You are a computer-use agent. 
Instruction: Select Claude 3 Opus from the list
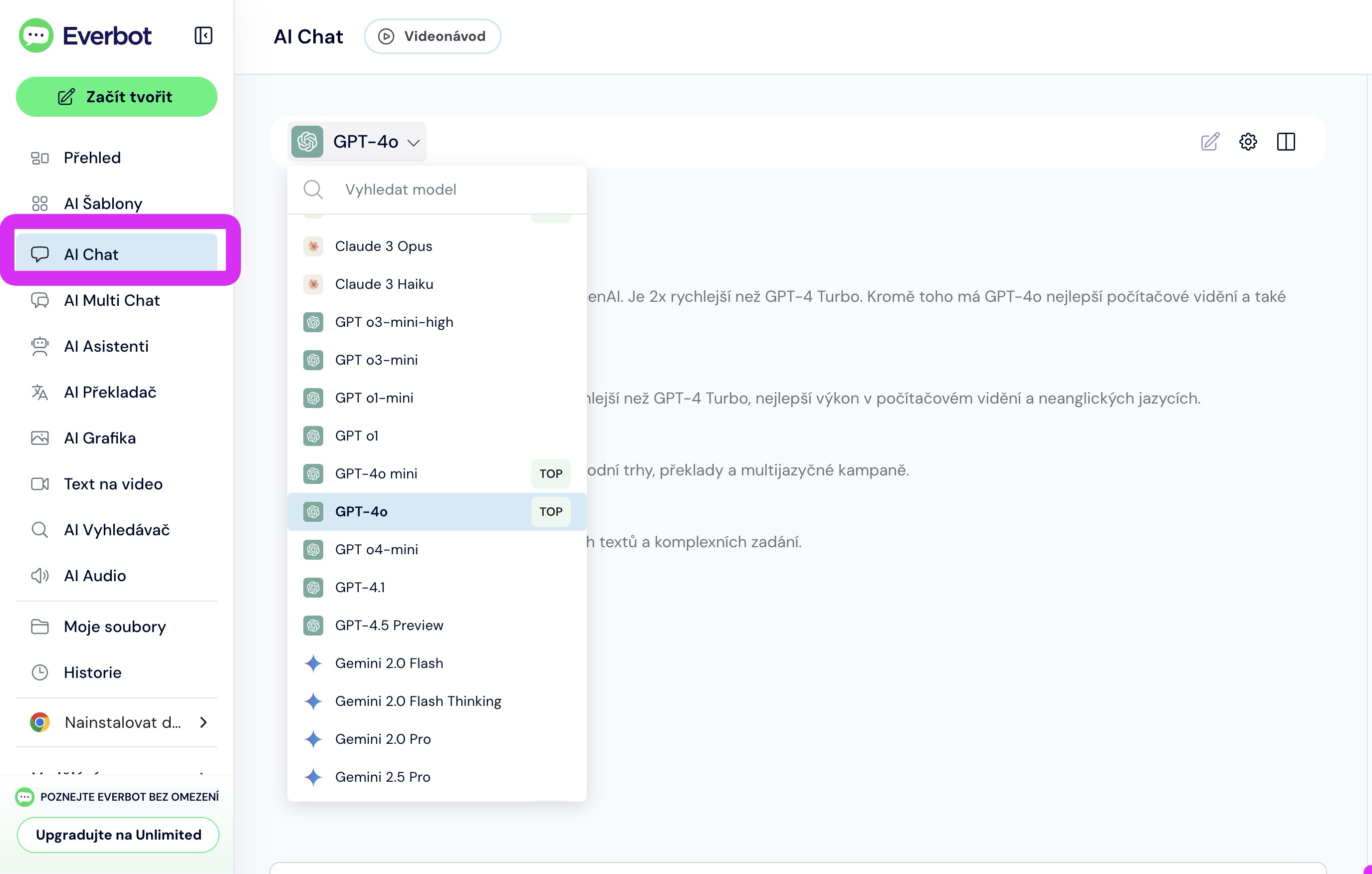[x=437, y=246]
